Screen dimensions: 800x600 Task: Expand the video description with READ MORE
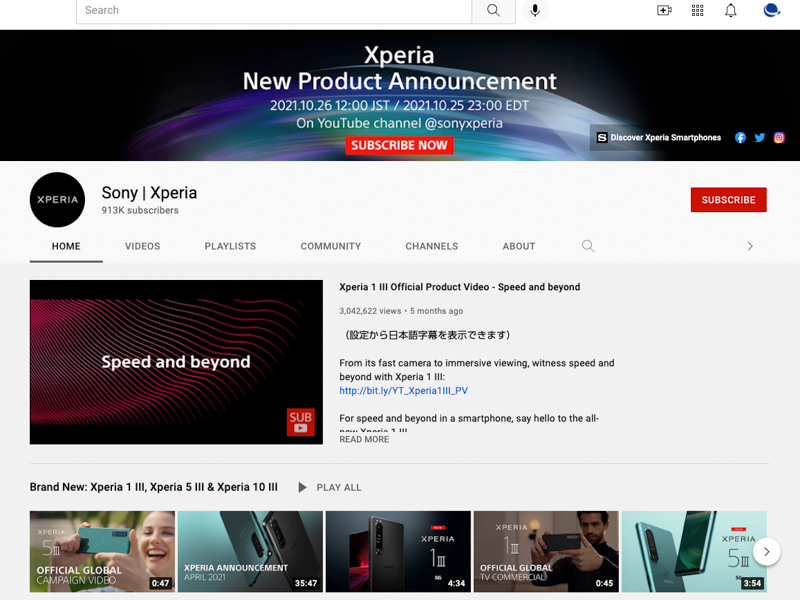click(x=364, y=439)
